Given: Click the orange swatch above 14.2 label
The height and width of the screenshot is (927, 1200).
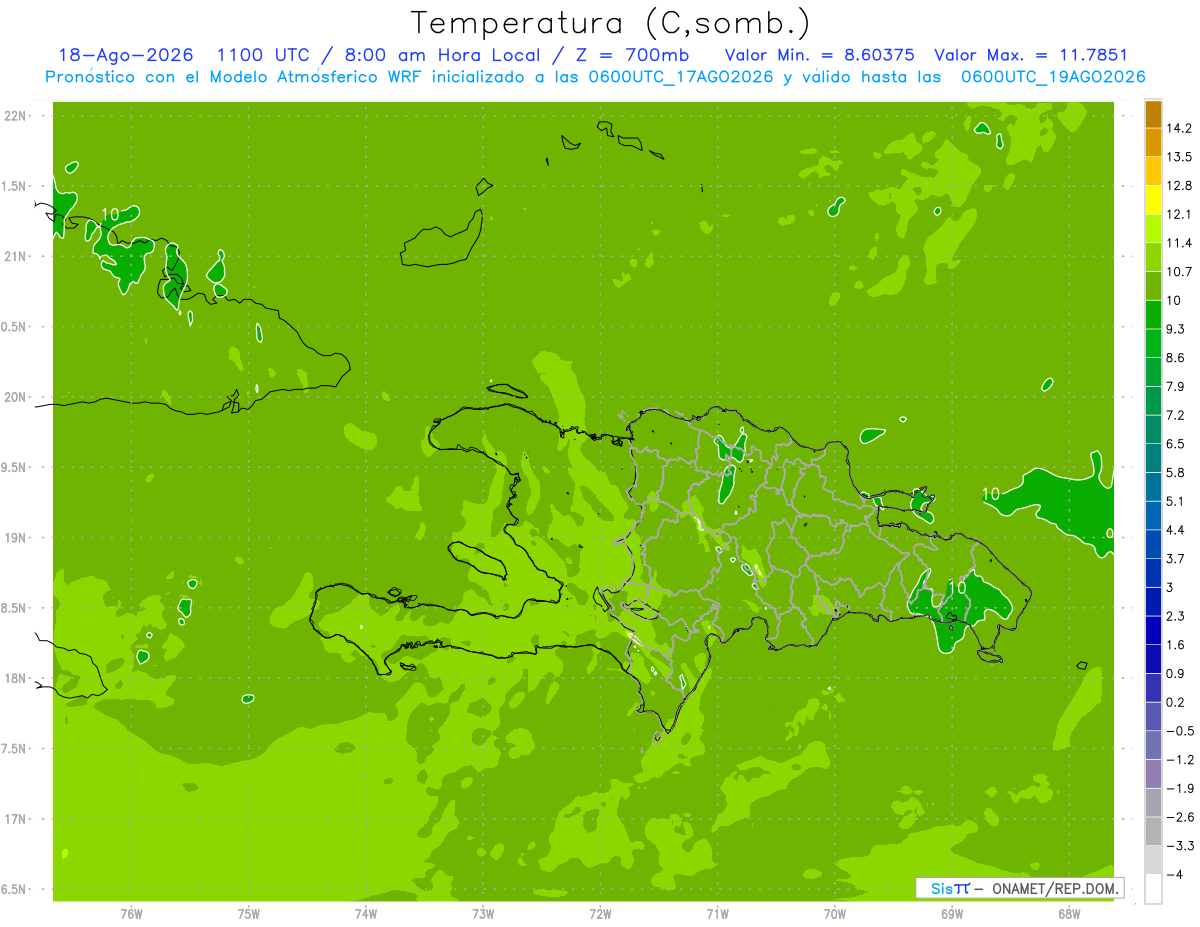Looking at the screenshot, I should (x=1153, y=114).
